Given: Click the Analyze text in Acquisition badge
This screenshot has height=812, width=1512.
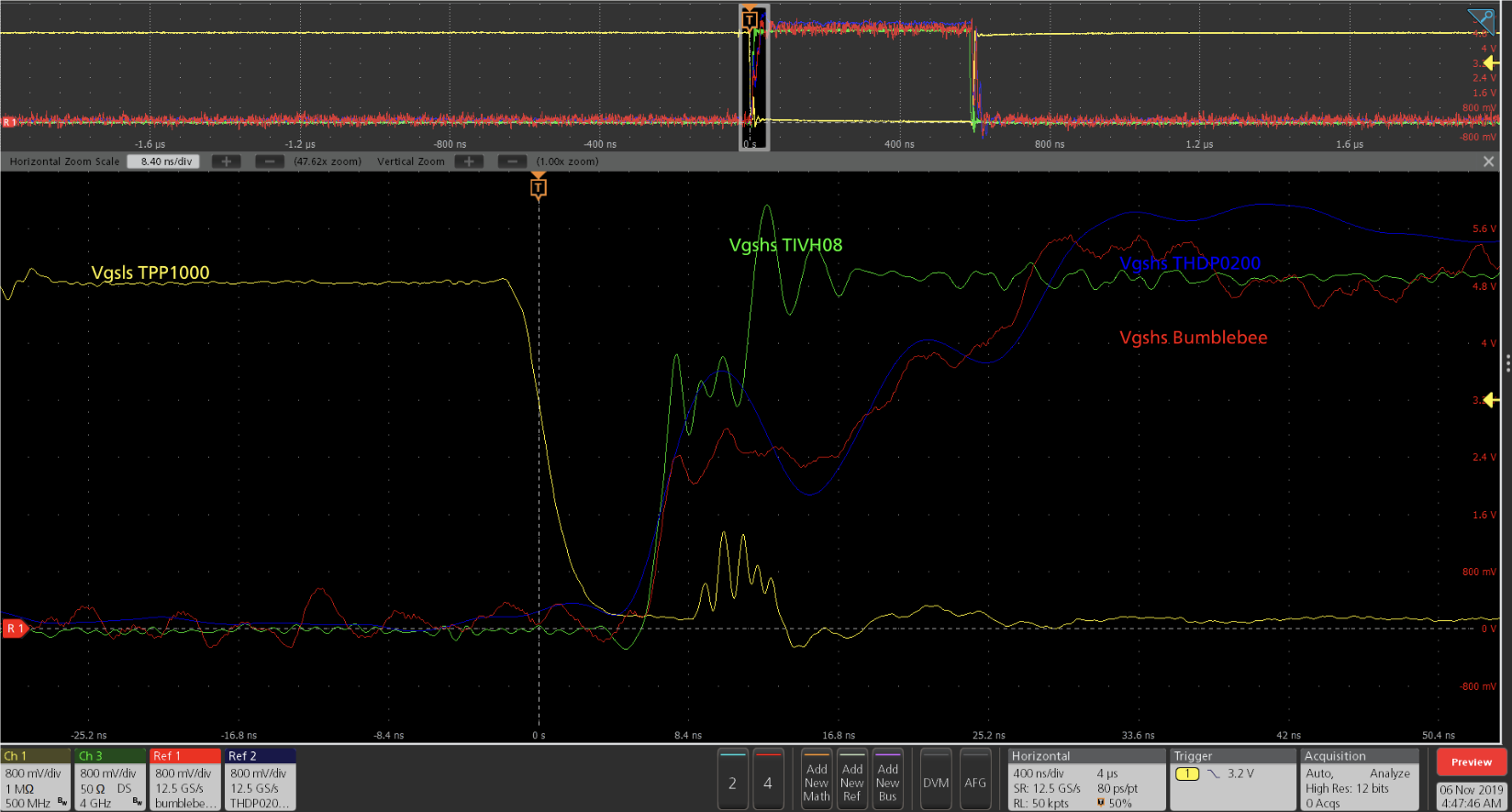Looking at the screenshot, I should pyautogui.click(x=1390, y=773).
